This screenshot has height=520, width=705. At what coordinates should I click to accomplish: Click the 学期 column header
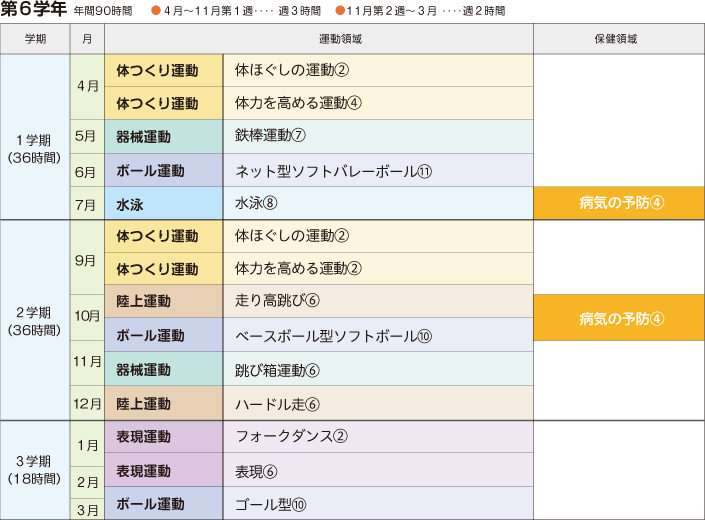click(x=36, y=39)
